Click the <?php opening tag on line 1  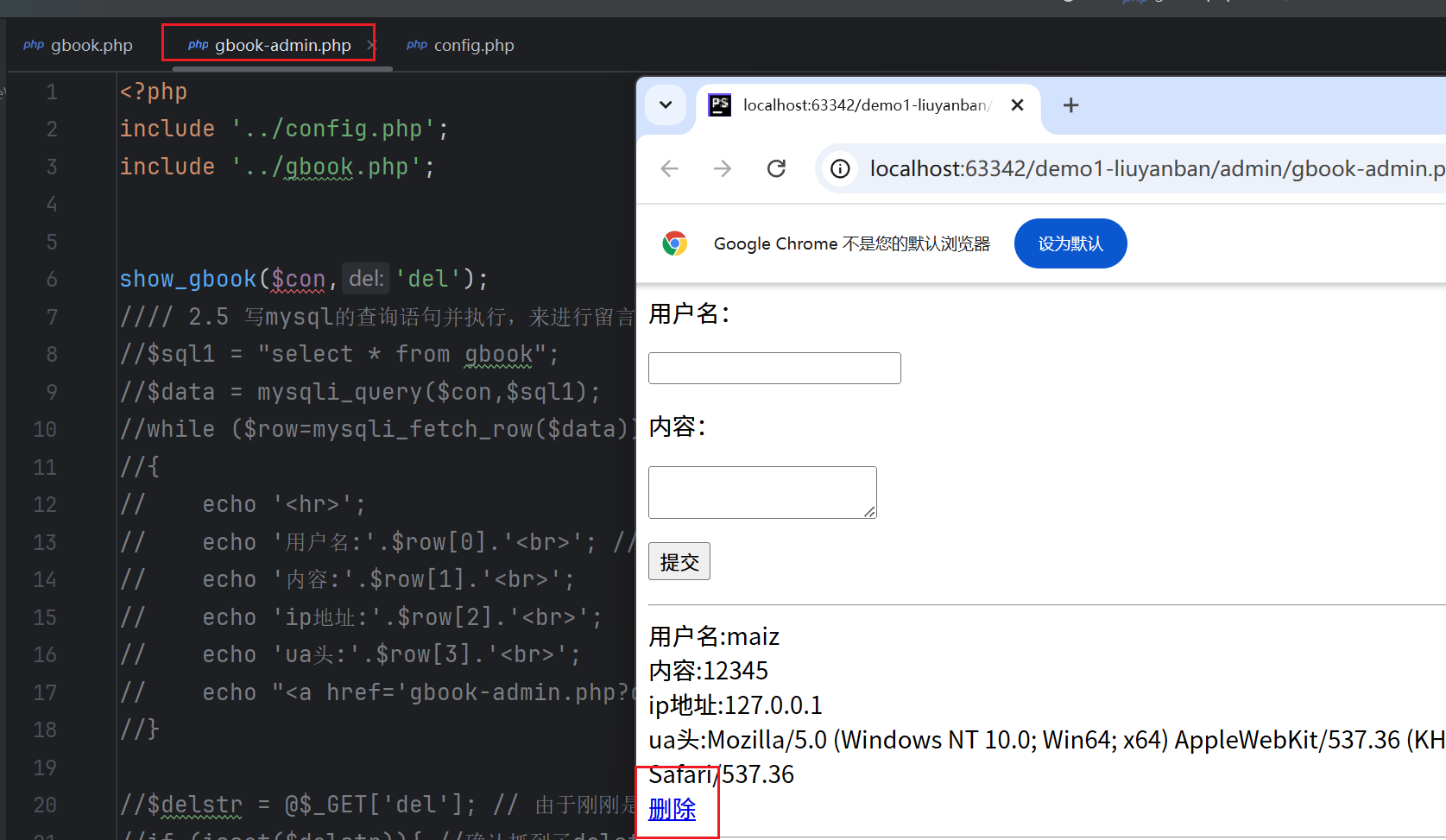154,92
